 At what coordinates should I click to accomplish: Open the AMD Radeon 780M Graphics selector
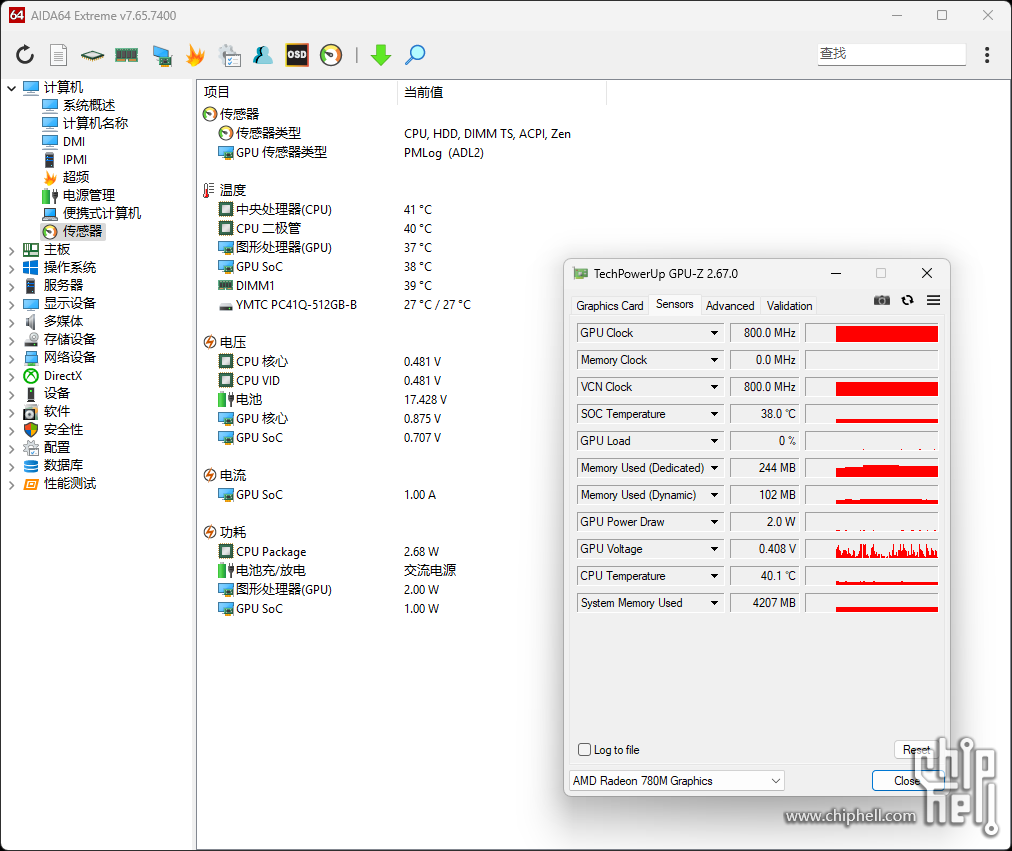[x=677, y=781]
